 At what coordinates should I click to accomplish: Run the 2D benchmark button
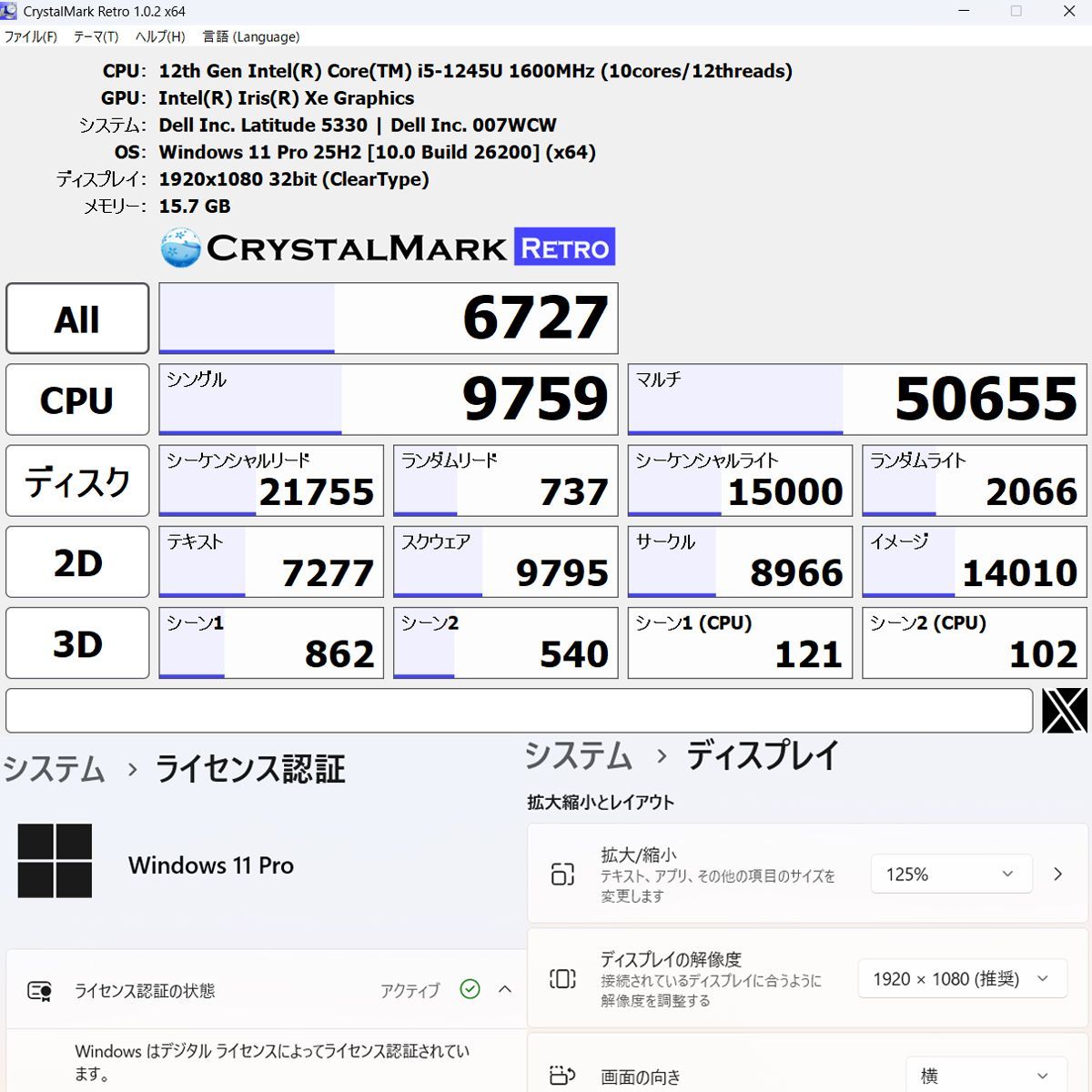click(77, 562)
